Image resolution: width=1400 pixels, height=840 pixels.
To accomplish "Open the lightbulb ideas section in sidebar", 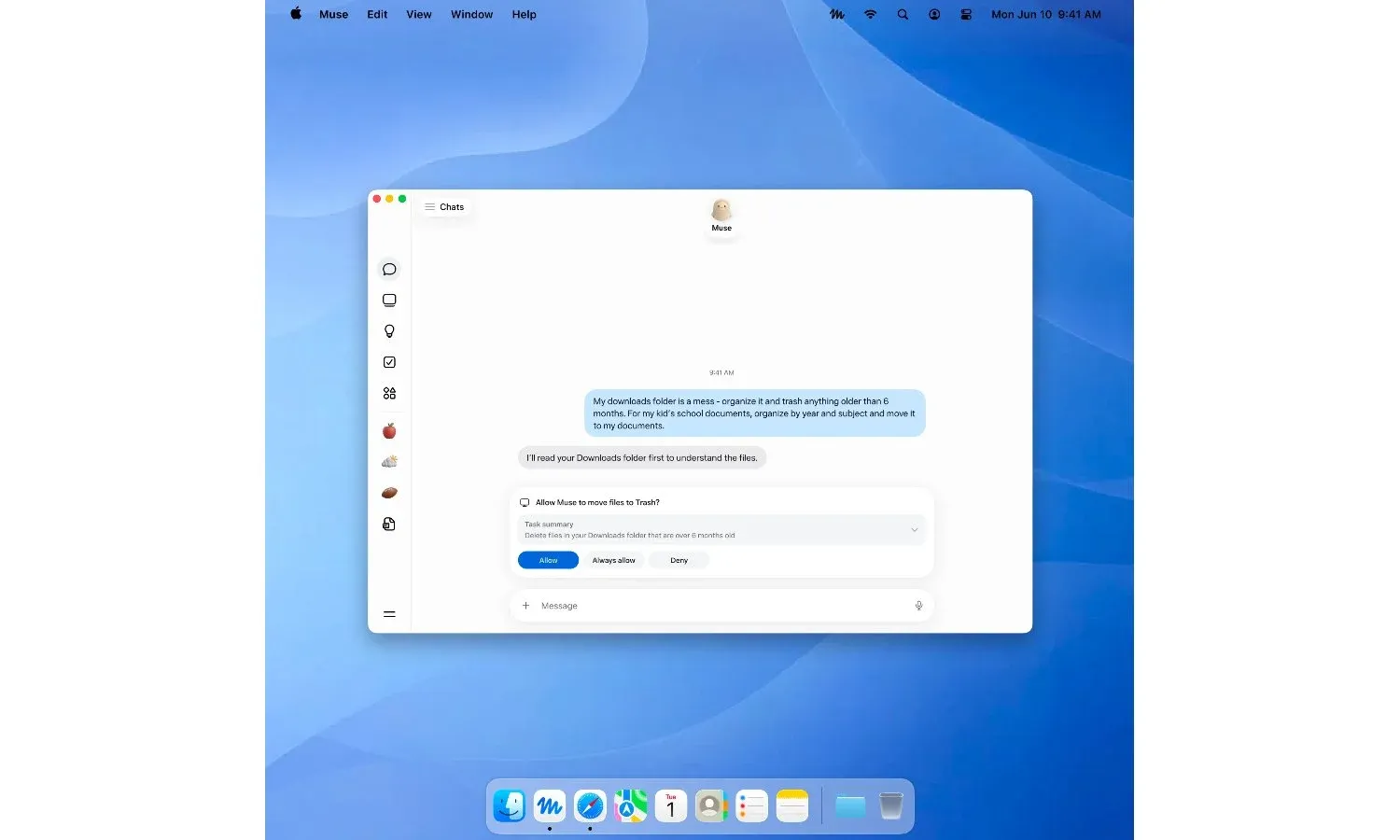I will (x=389, y=331).
